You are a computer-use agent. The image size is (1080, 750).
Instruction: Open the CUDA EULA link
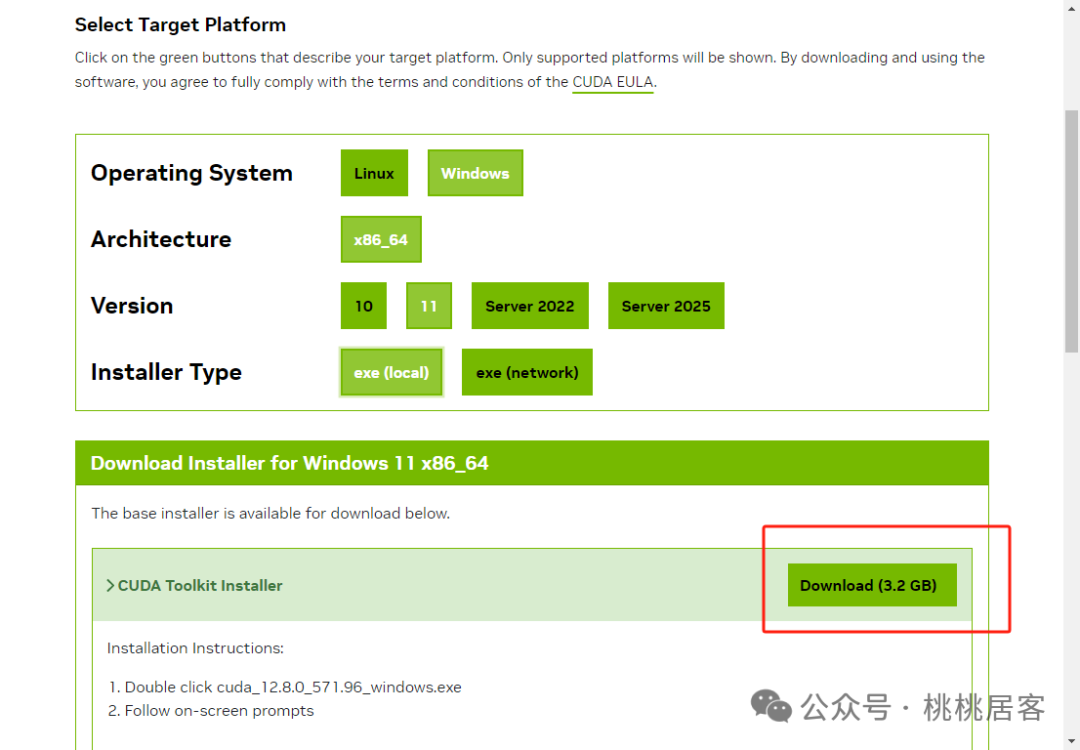click(613, 82)
